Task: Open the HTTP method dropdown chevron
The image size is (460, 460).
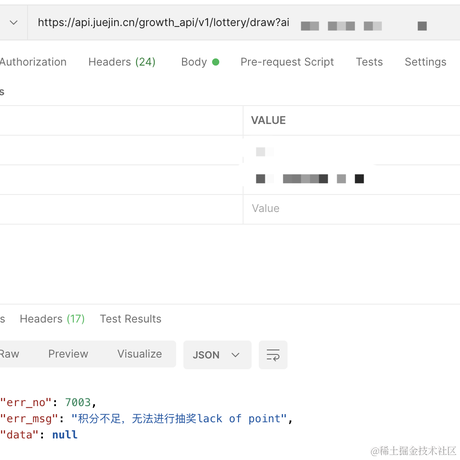Action: coord(14,23)
